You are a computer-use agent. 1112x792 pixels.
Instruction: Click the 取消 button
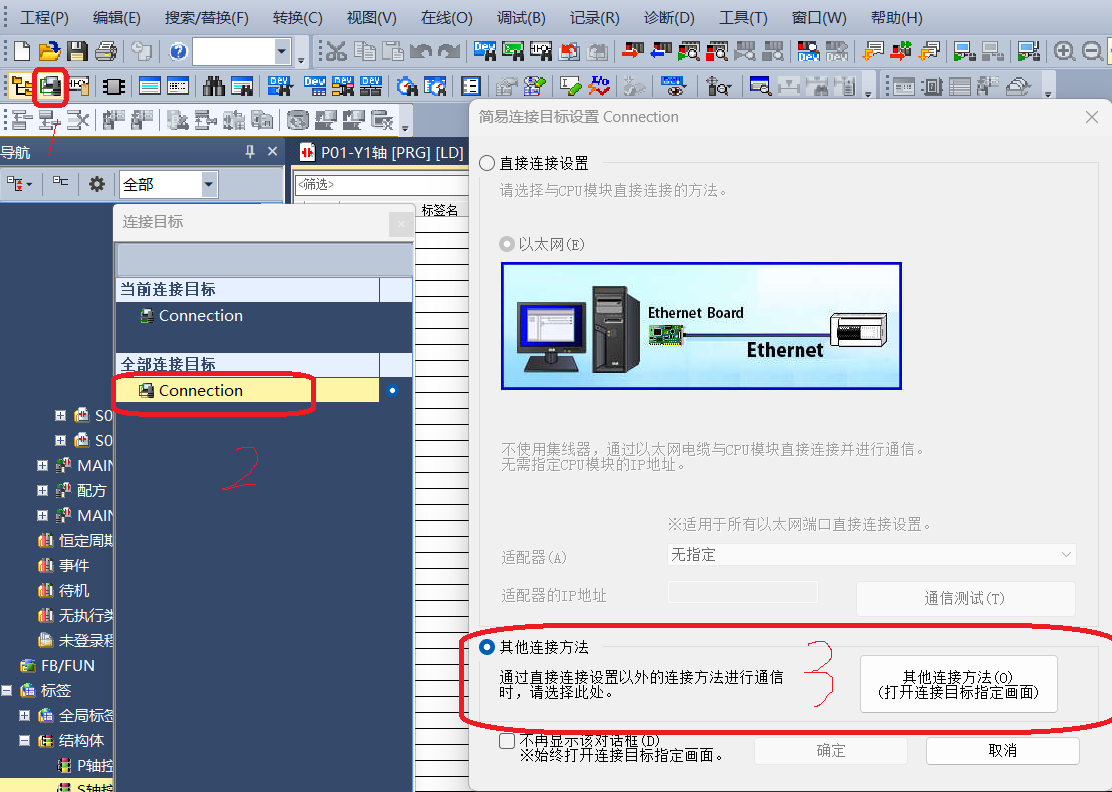[1002, 750]
